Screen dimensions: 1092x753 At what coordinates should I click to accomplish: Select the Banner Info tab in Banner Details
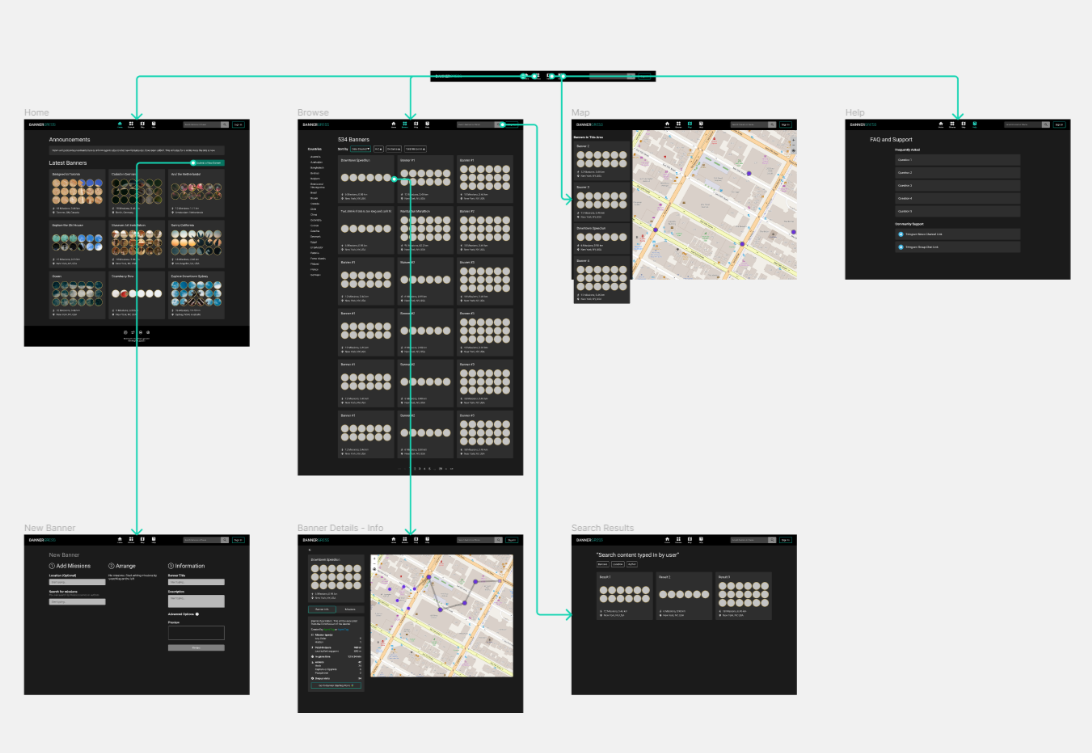pyautogui.click(x=322, y=609)
